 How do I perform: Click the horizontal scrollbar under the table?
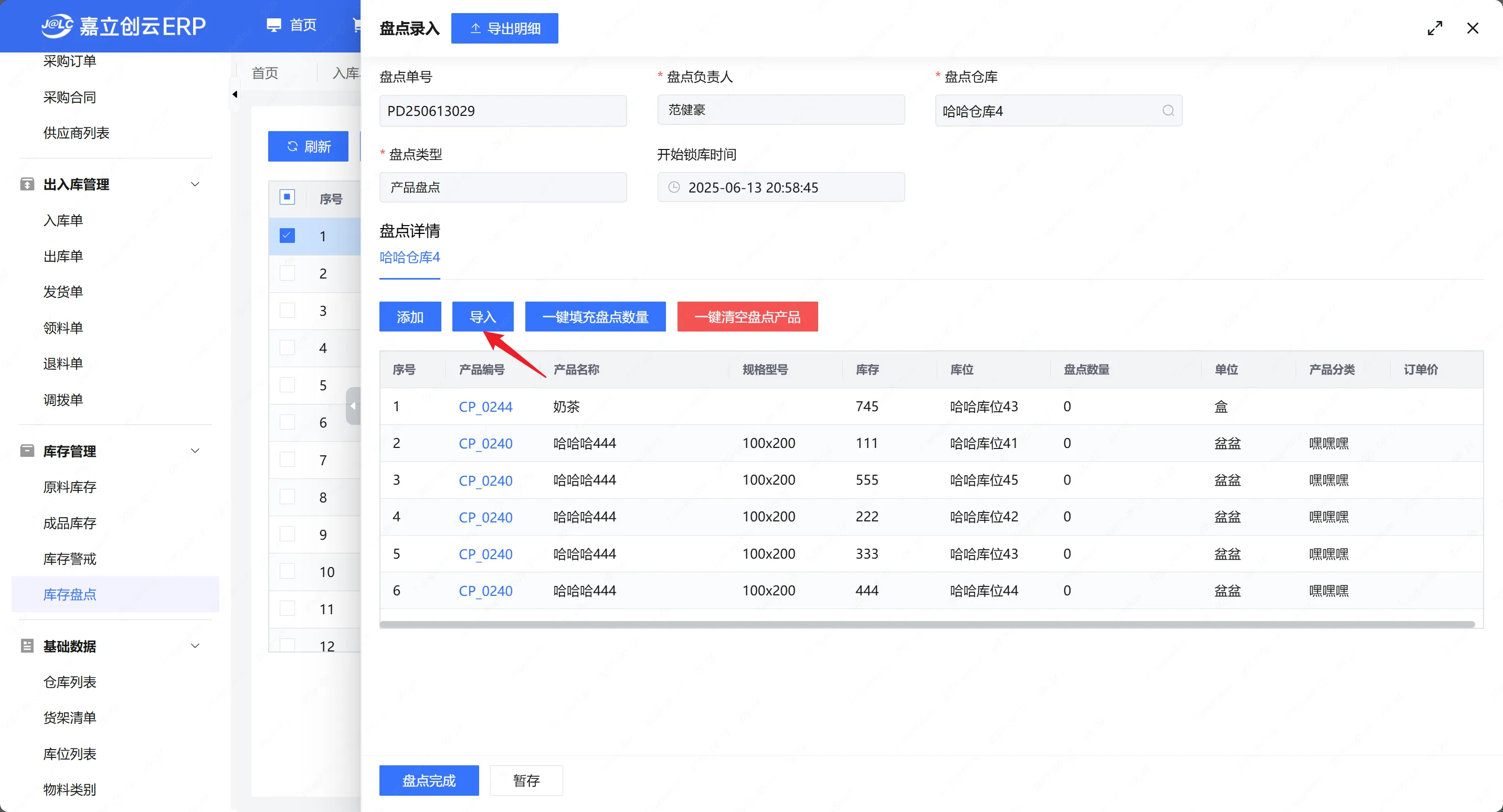tap(927, 624)
